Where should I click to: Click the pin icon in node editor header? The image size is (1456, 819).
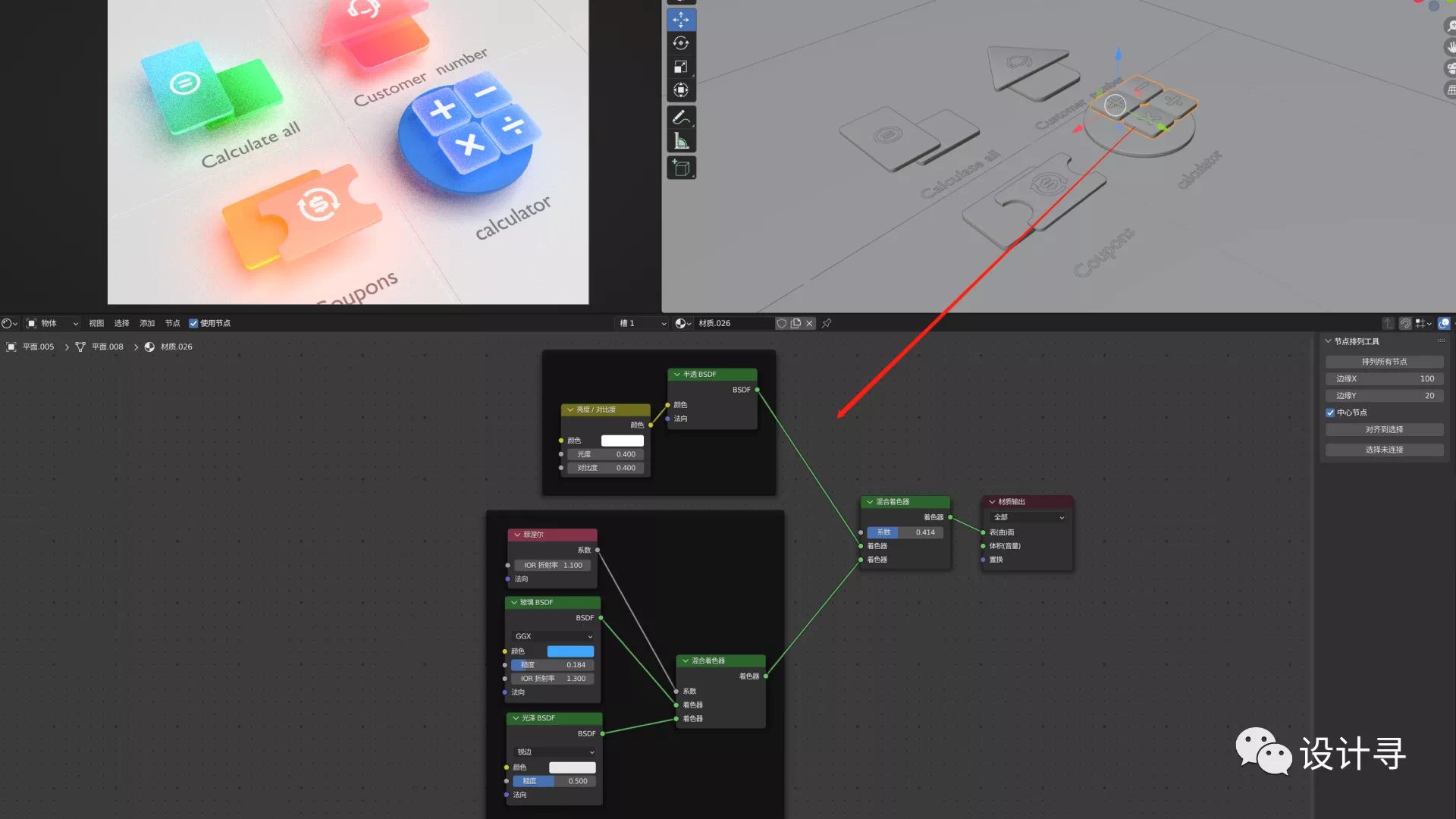click(x=827, y=323)
